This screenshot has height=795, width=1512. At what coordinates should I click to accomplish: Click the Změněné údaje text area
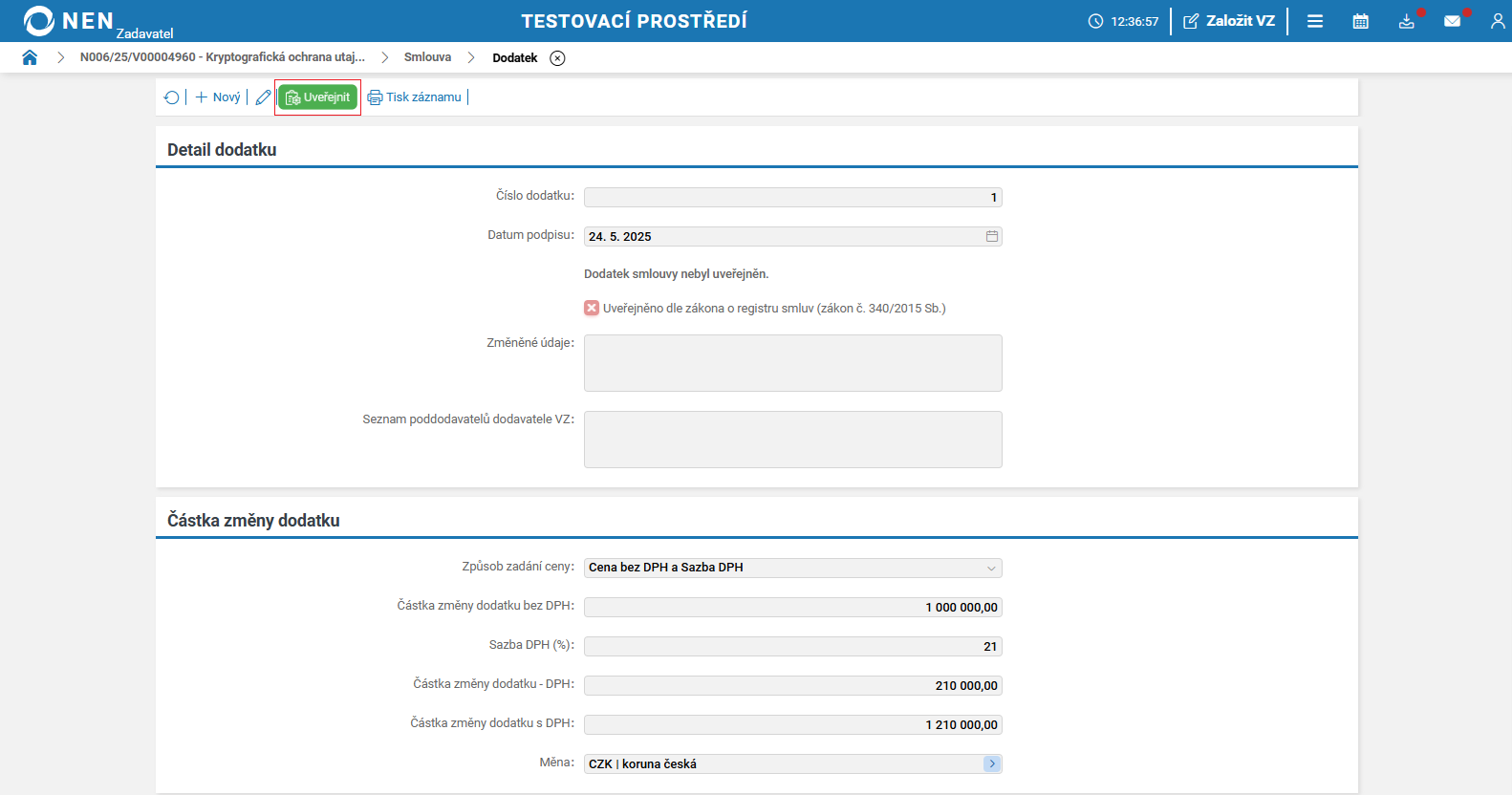pos(792,363)
